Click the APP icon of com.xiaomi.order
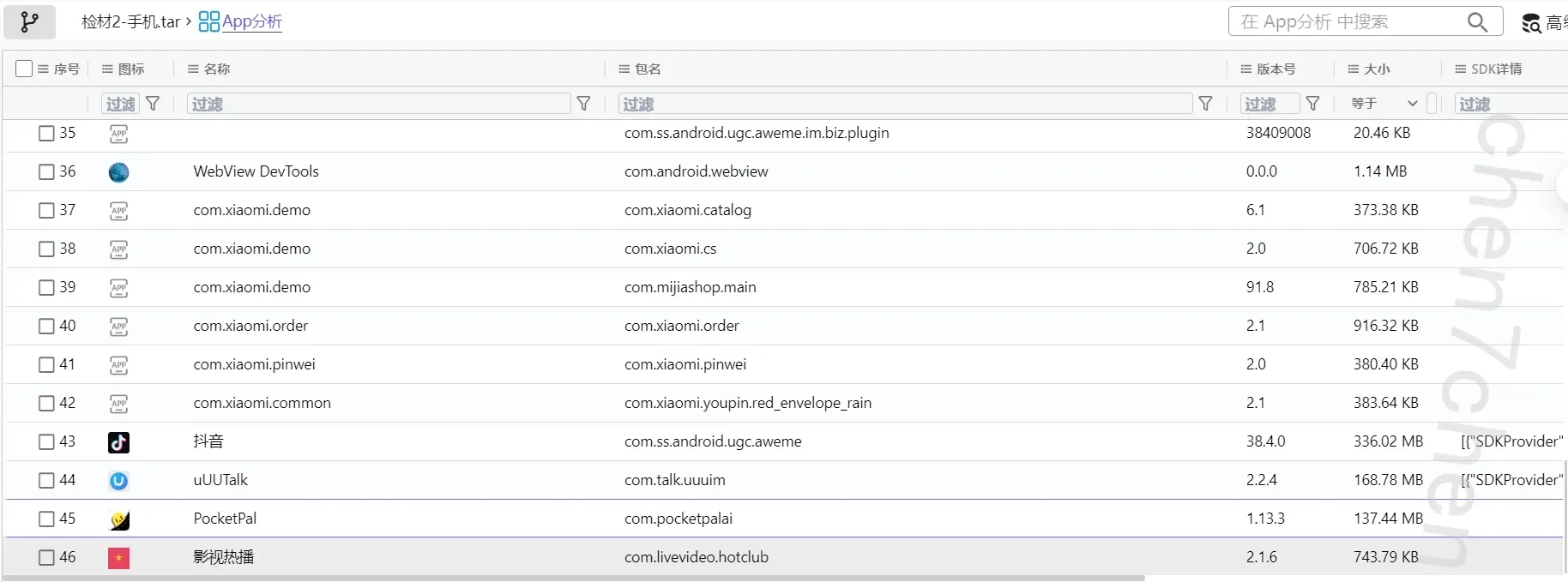1568x582 pixels. pyautogui.click(x=118, y=327)
